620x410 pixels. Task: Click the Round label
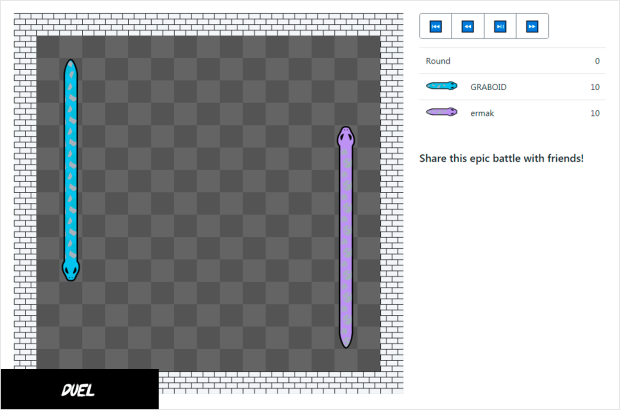point(438,61)
